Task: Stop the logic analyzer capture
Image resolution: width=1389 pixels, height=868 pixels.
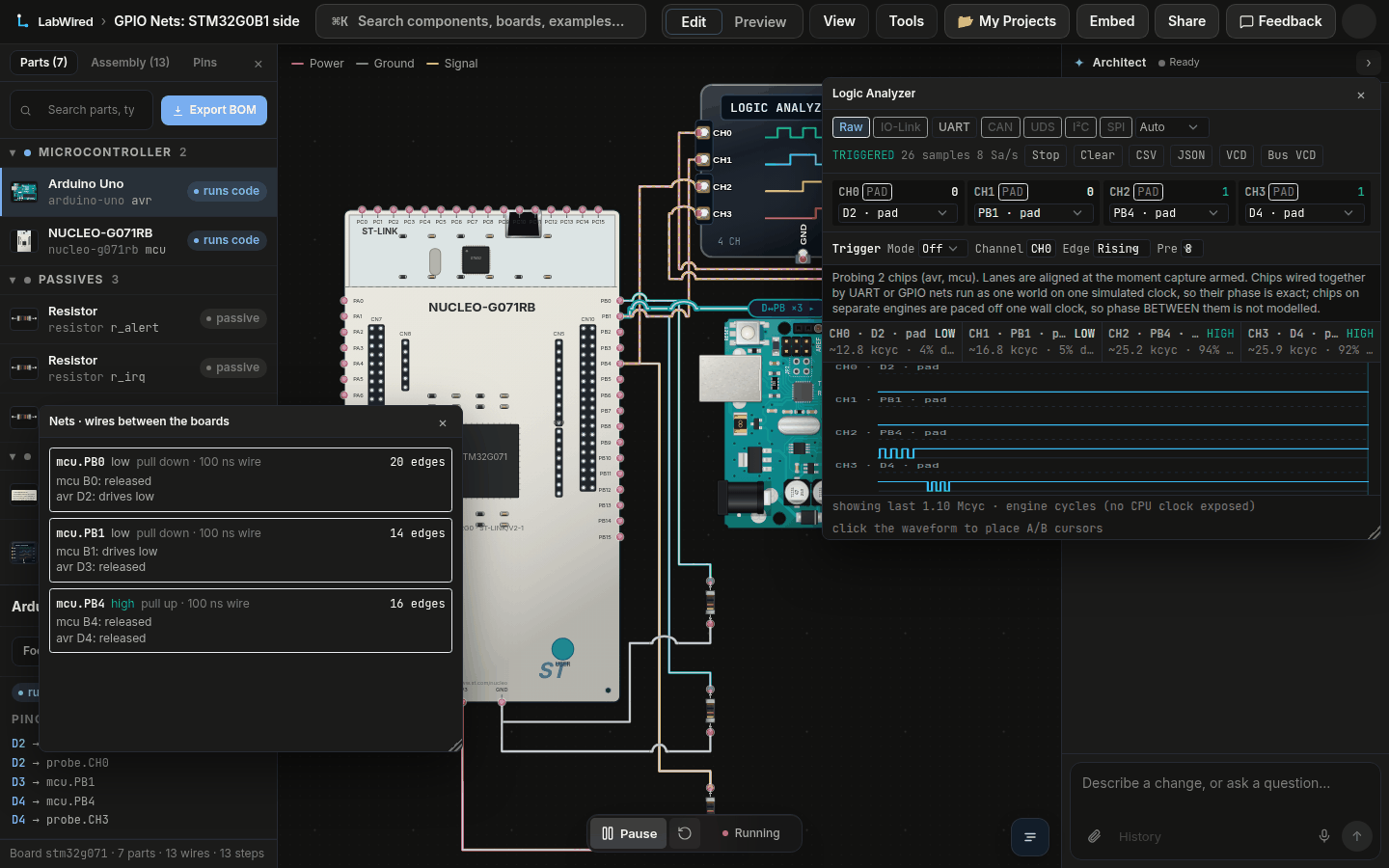Action: pos(1046,155)
